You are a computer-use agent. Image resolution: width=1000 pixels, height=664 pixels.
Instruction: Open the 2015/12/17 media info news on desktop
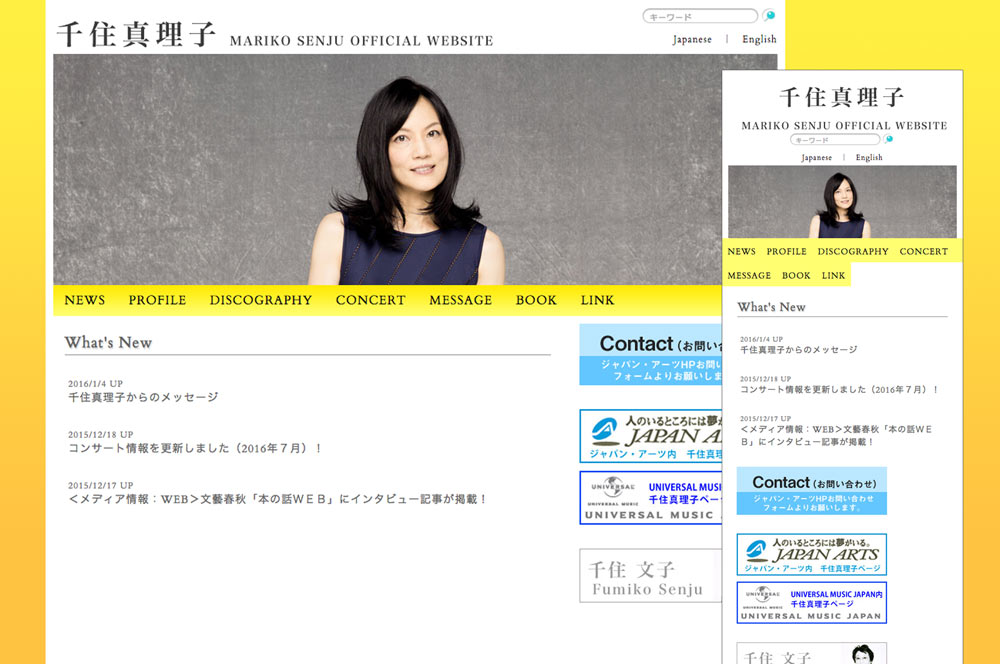pyautogui.click(x=278, y=499)
